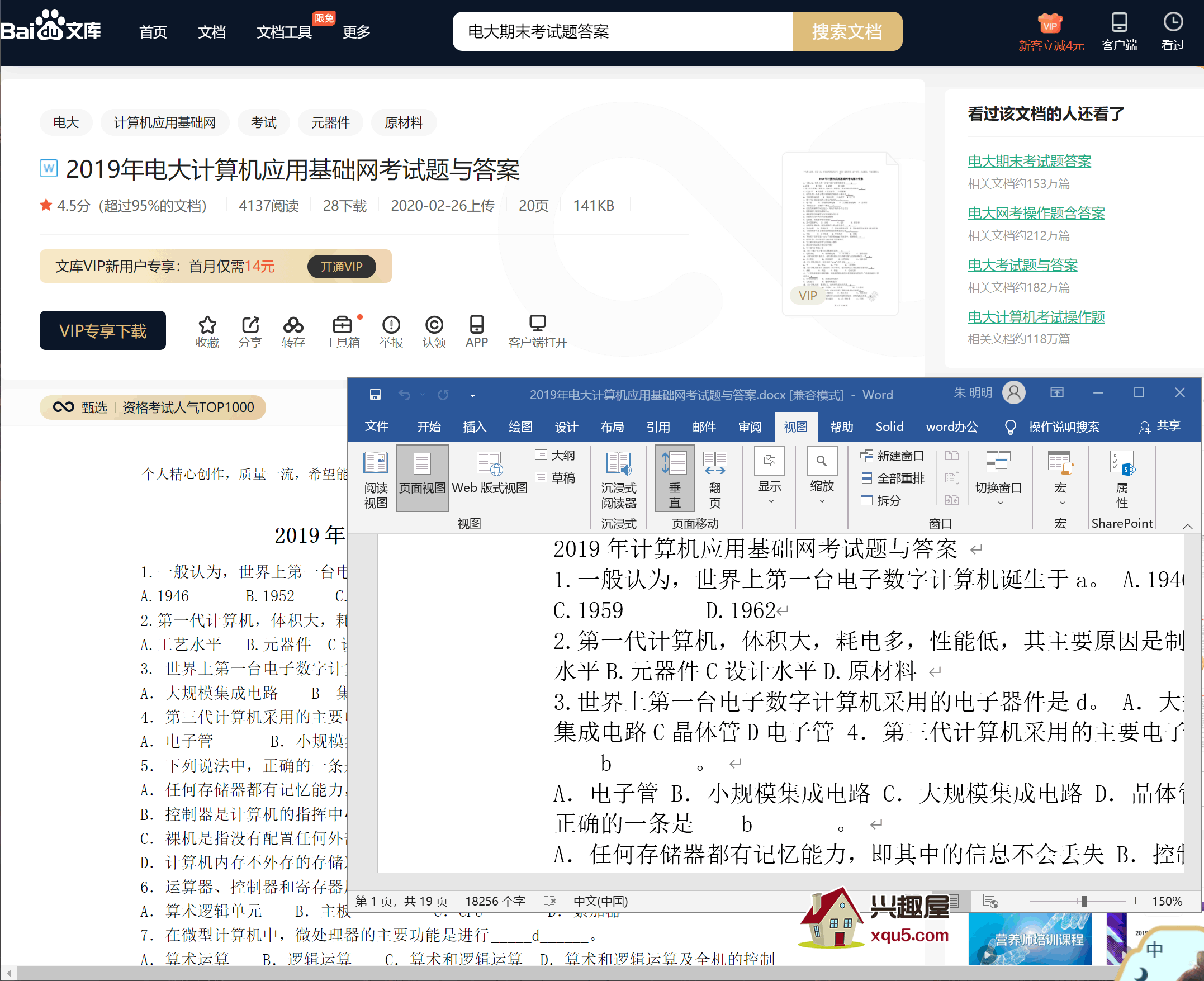Click 搜索文档 search button
The height and width of the screenshot is (981, 1204).
[847, 32]
